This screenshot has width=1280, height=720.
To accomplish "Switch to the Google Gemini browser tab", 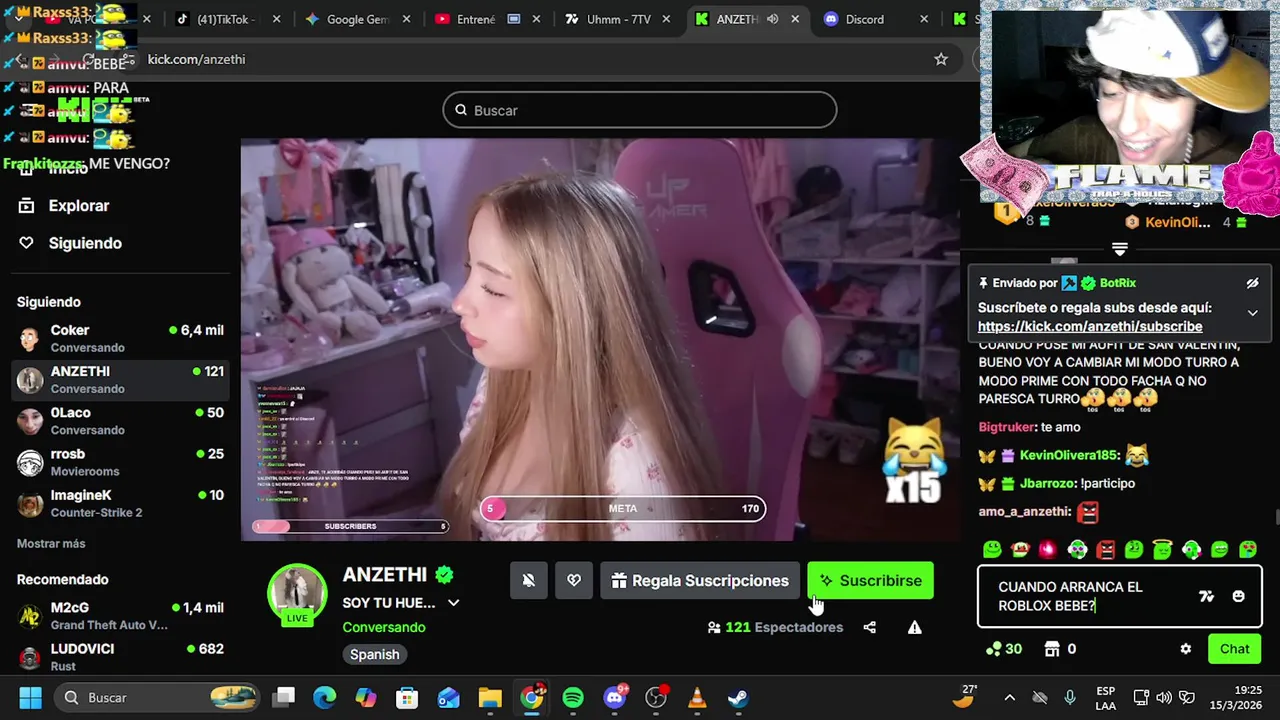I will [358, 19].
